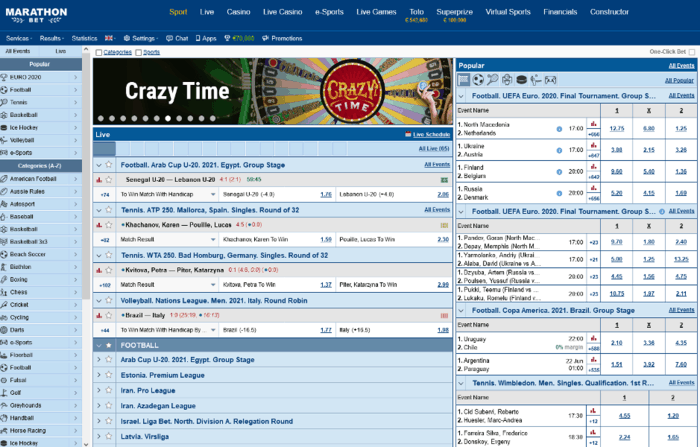Collapse the FOOTBALL section header
The image size is (700, 447).
coord(99,346)
